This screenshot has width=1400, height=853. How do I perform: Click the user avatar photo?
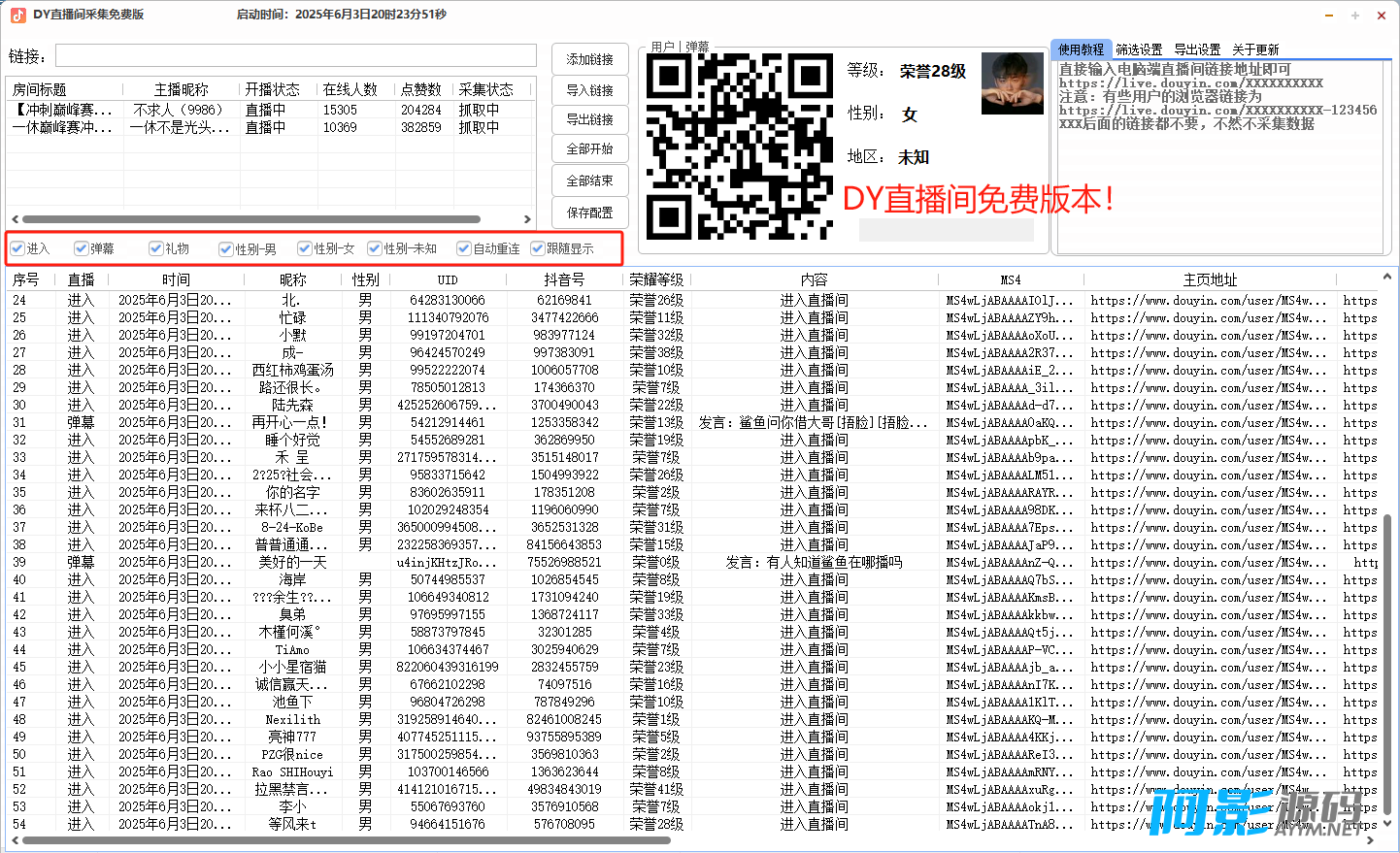(x=1013, y=83)
